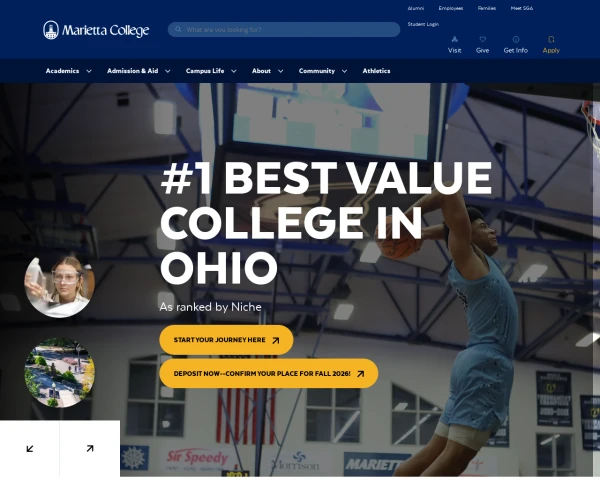Open the Student Login link
The height and width of the screenshot is (480, 600).
click(423, 24)
